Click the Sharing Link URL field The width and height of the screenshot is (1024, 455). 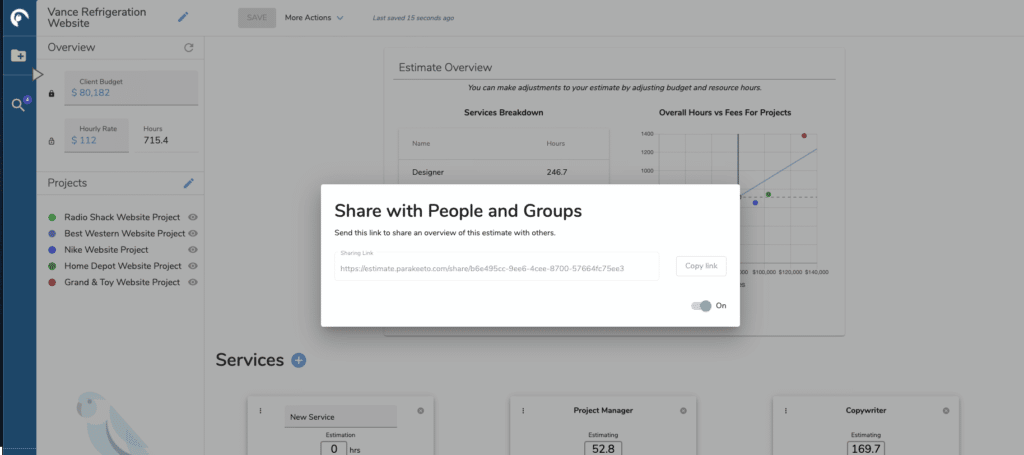coord(497,267)
